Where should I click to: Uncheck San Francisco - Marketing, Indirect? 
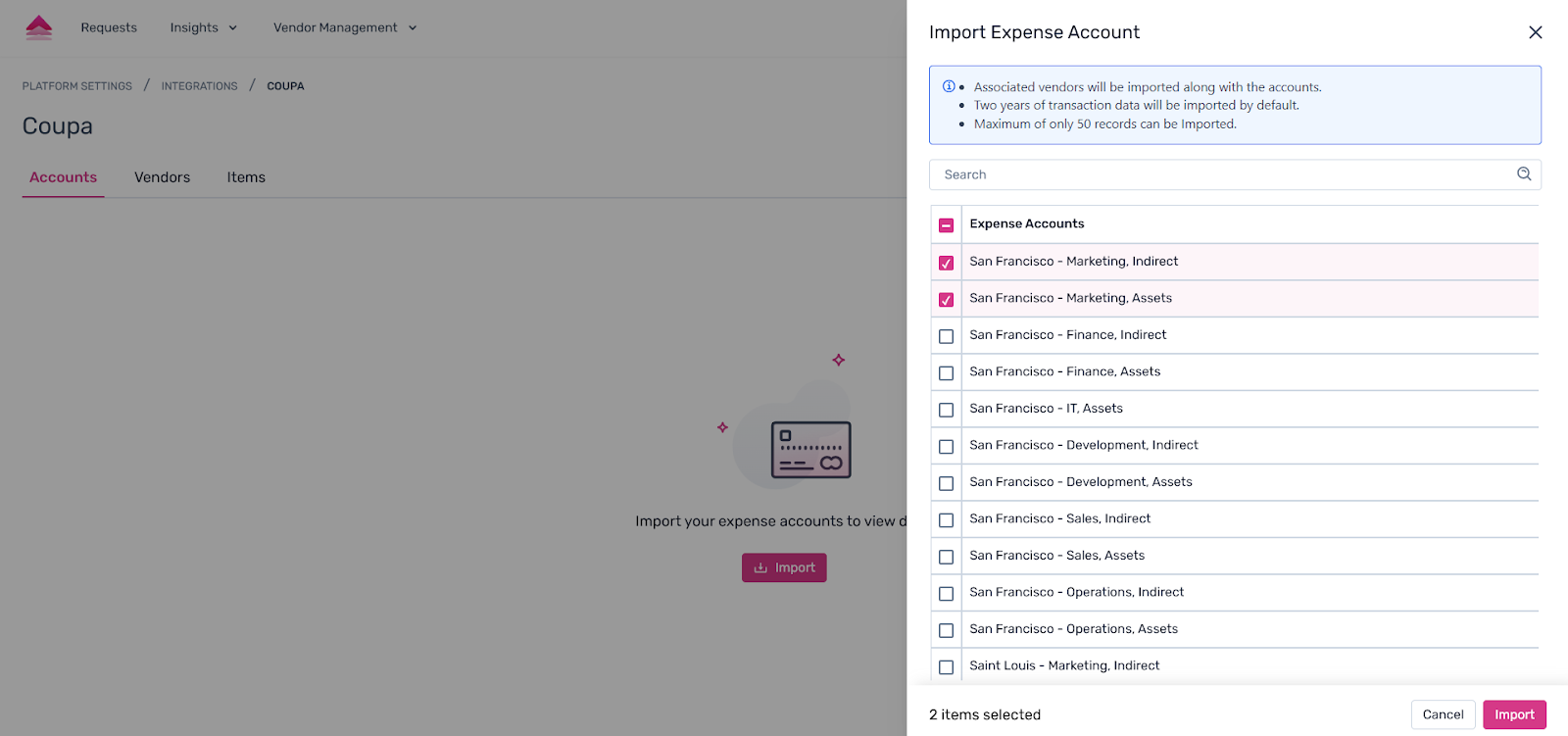(946, 263)
